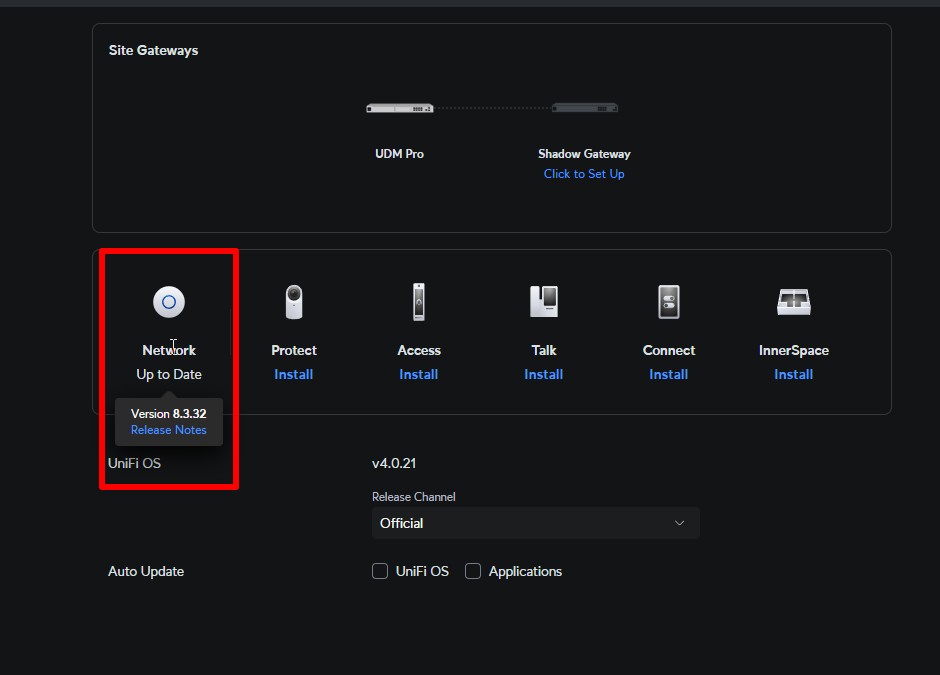Install the Protect application
The width and height of the screenshot is (940, 675).
pos(294,375)
